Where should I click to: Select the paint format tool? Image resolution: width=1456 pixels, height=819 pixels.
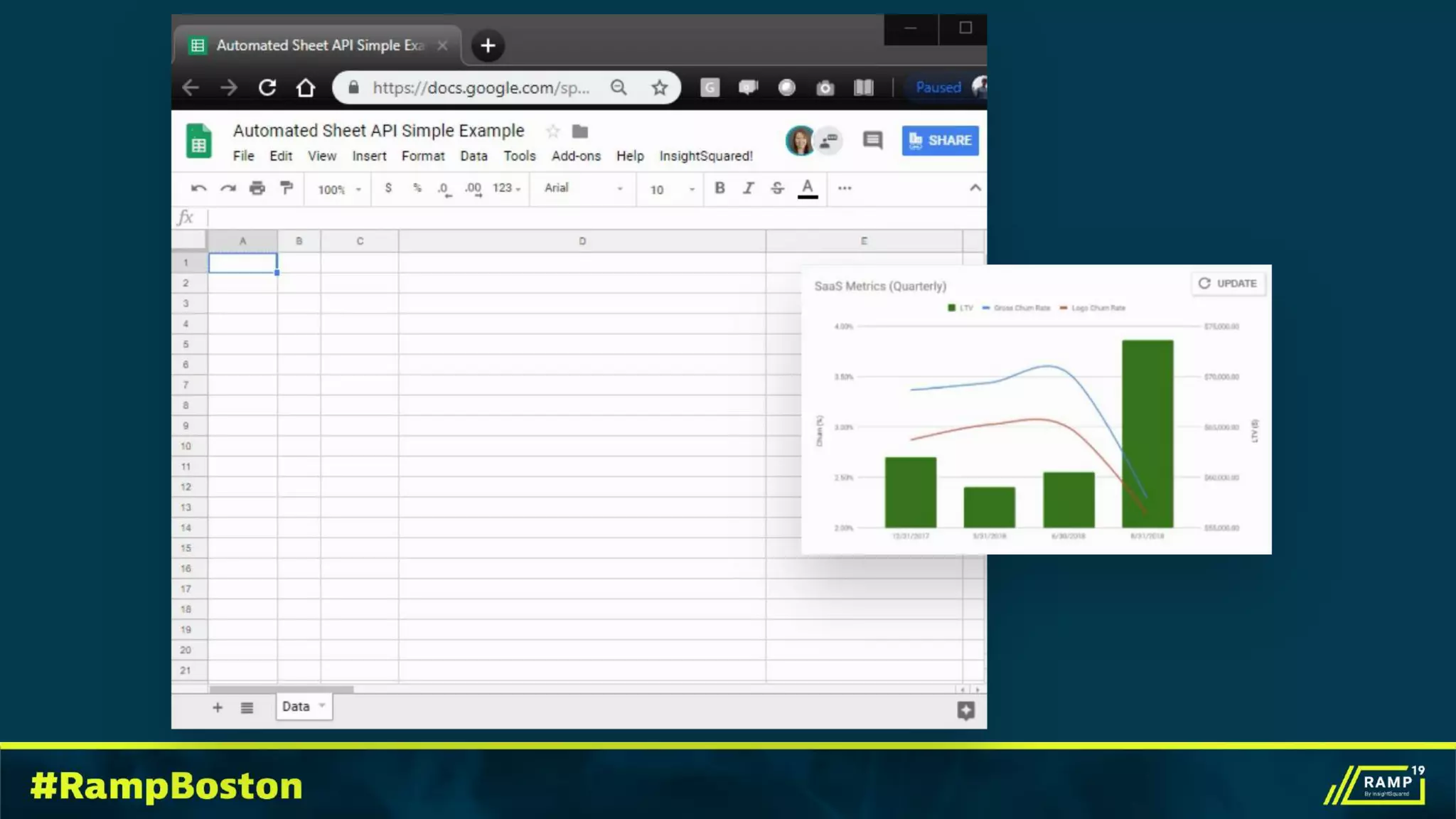coord(287,188)
